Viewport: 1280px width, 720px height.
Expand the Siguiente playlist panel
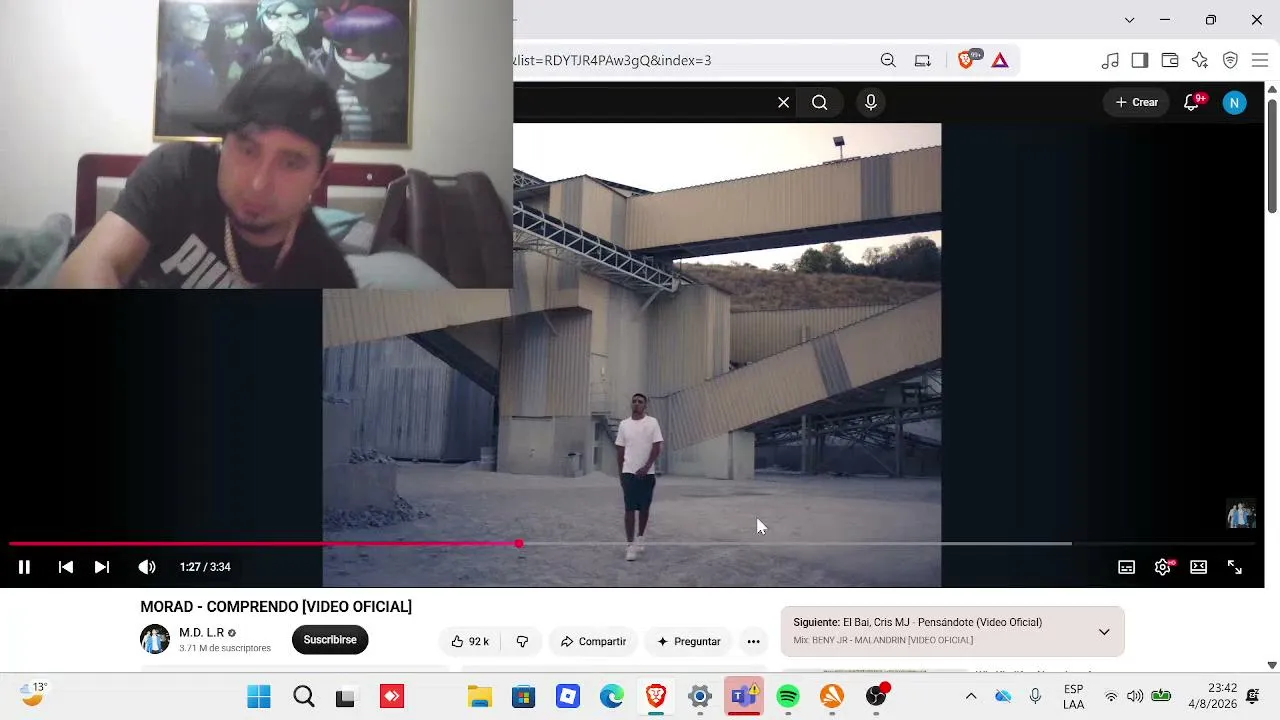point(1104,631)
